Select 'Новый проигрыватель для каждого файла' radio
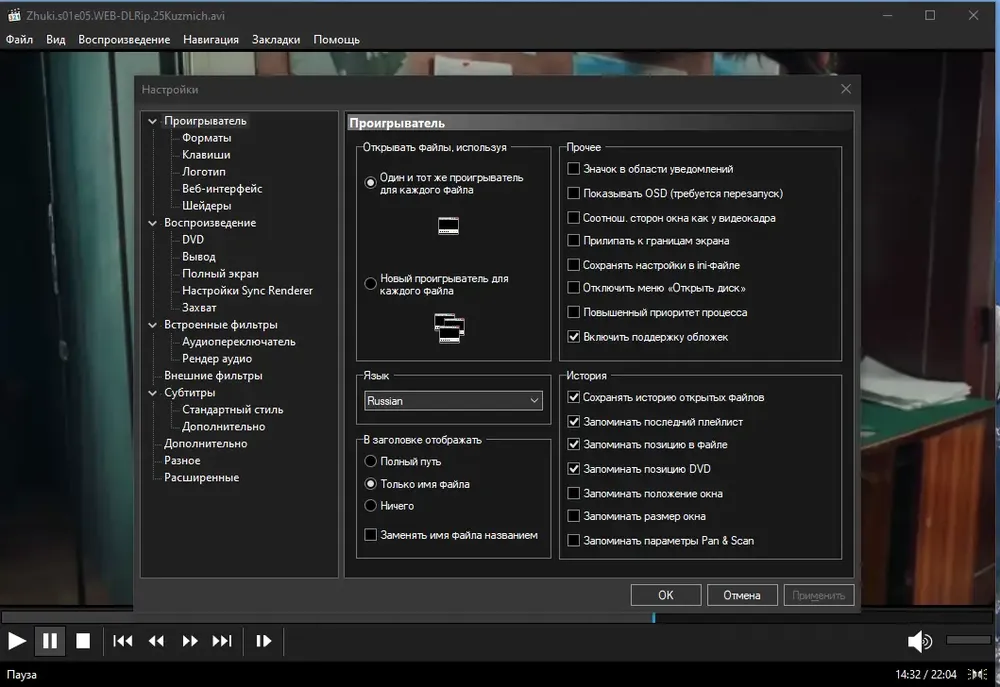Screen dimensions: 1000x687 click(370, 284)
